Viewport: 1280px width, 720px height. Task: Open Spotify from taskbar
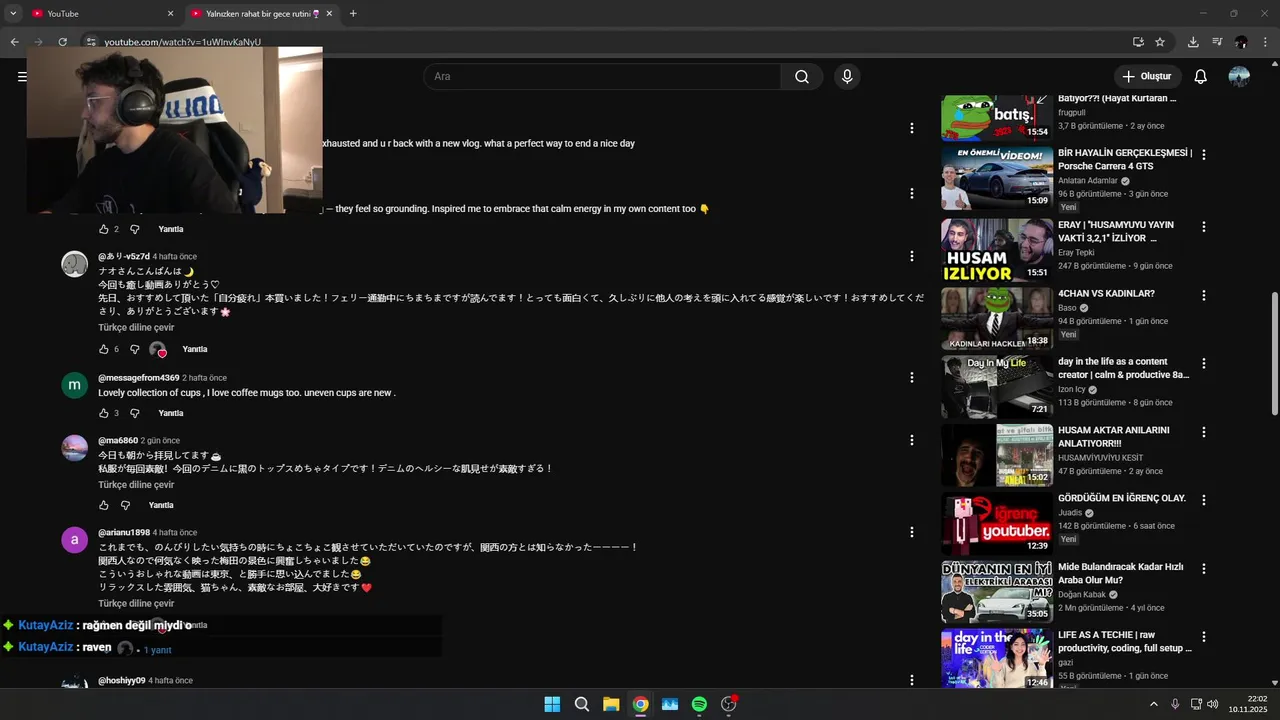699,704
